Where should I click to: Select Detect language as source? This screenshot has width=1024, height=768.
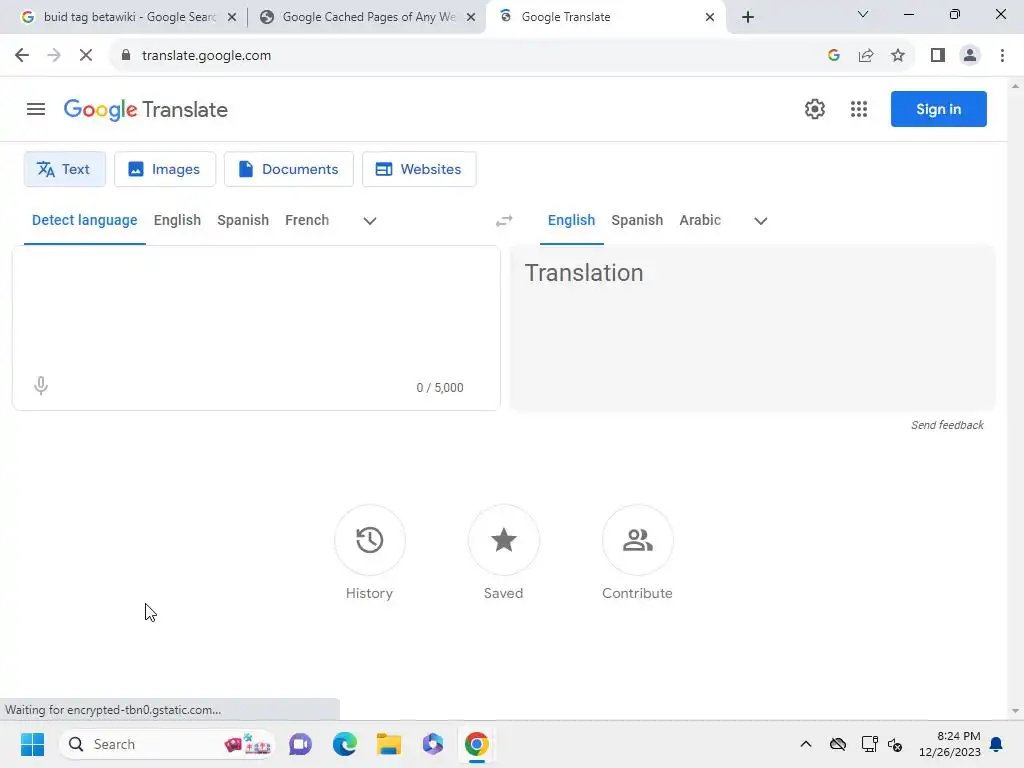pyautogui.click(x=84, y=220)
